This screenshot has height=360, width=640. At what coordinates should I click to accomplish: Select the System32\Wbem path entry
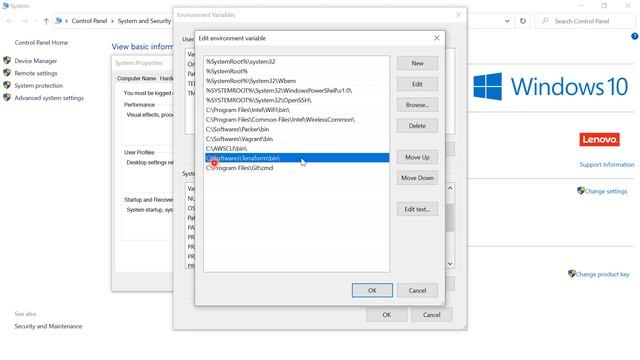[296, 81]
